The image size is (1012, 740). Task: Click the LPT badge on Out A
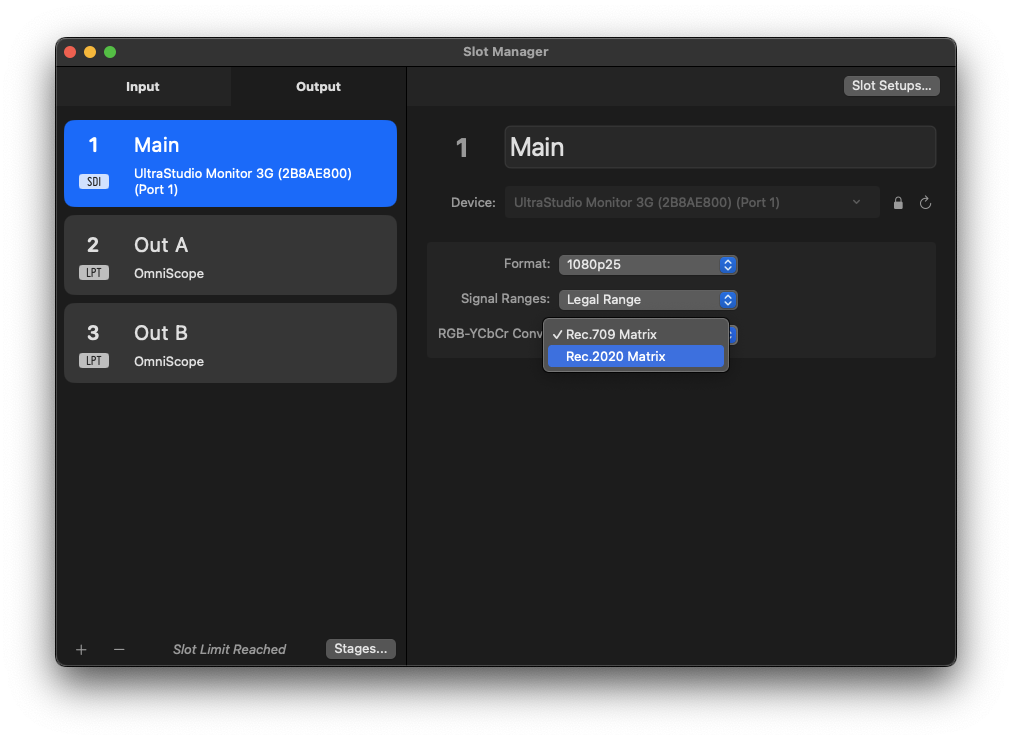(93, 273)
